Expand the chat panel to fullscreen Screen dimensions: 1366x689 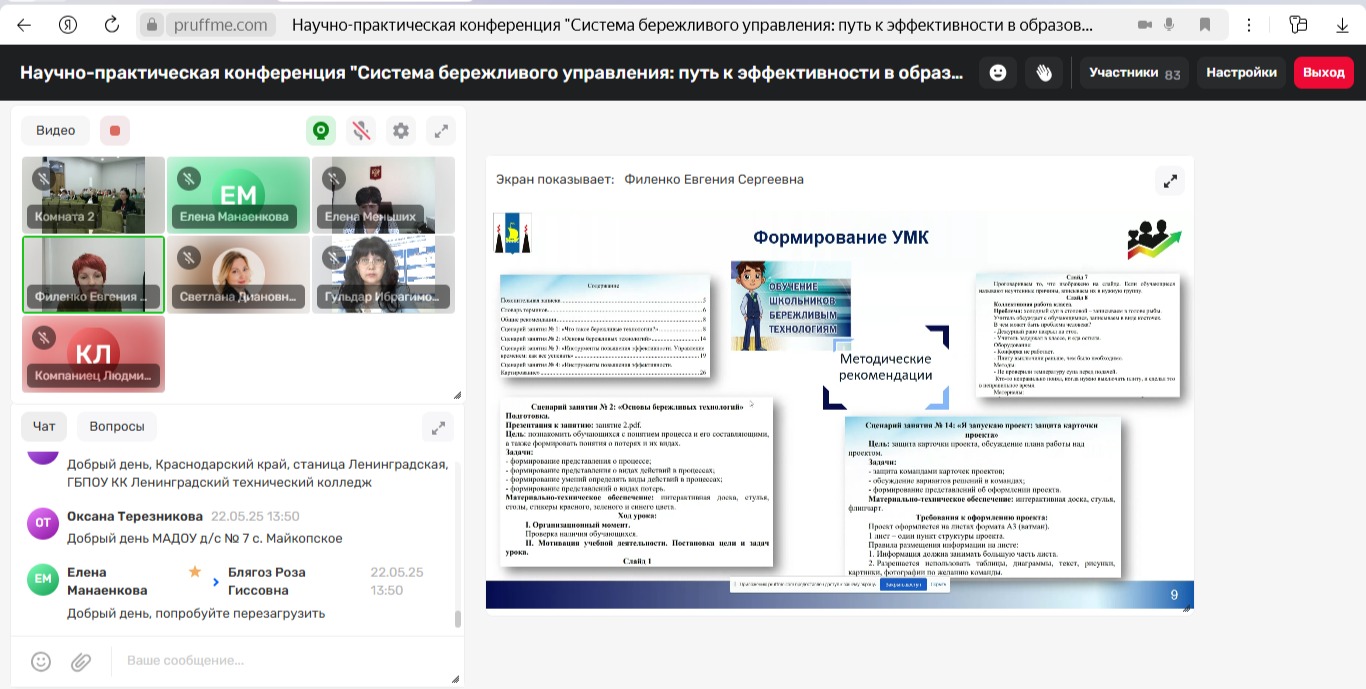tap(438, 427)
